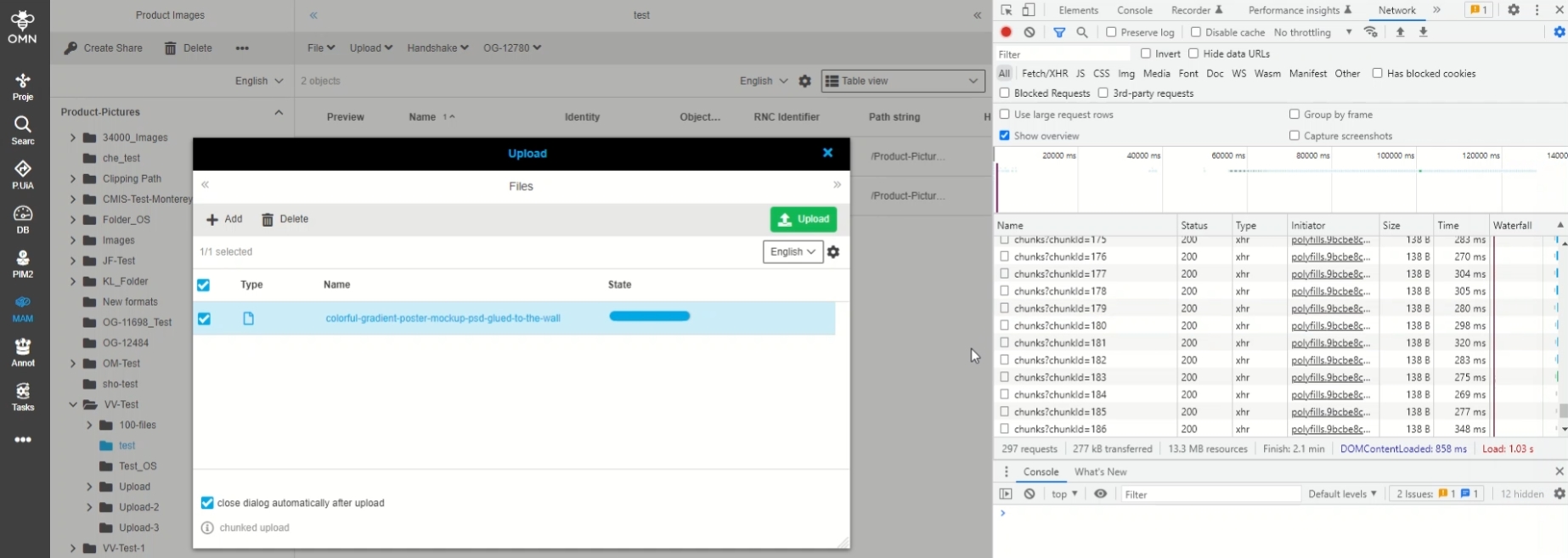Collapse the Product-Pictures panel
The image size is (1568, 558).
pos(279,112)
